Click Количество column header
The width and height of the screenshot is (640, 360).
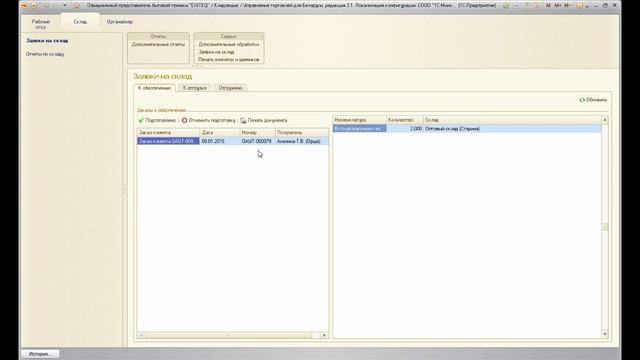click(x=405, y=120)
